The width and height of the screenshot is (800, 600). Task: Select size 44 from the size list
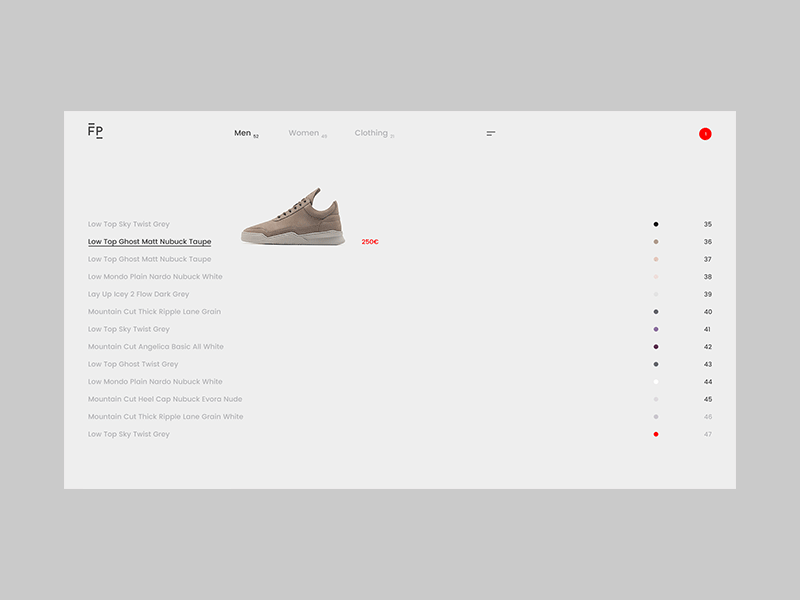pyautogui.click(x=707, y=381)
